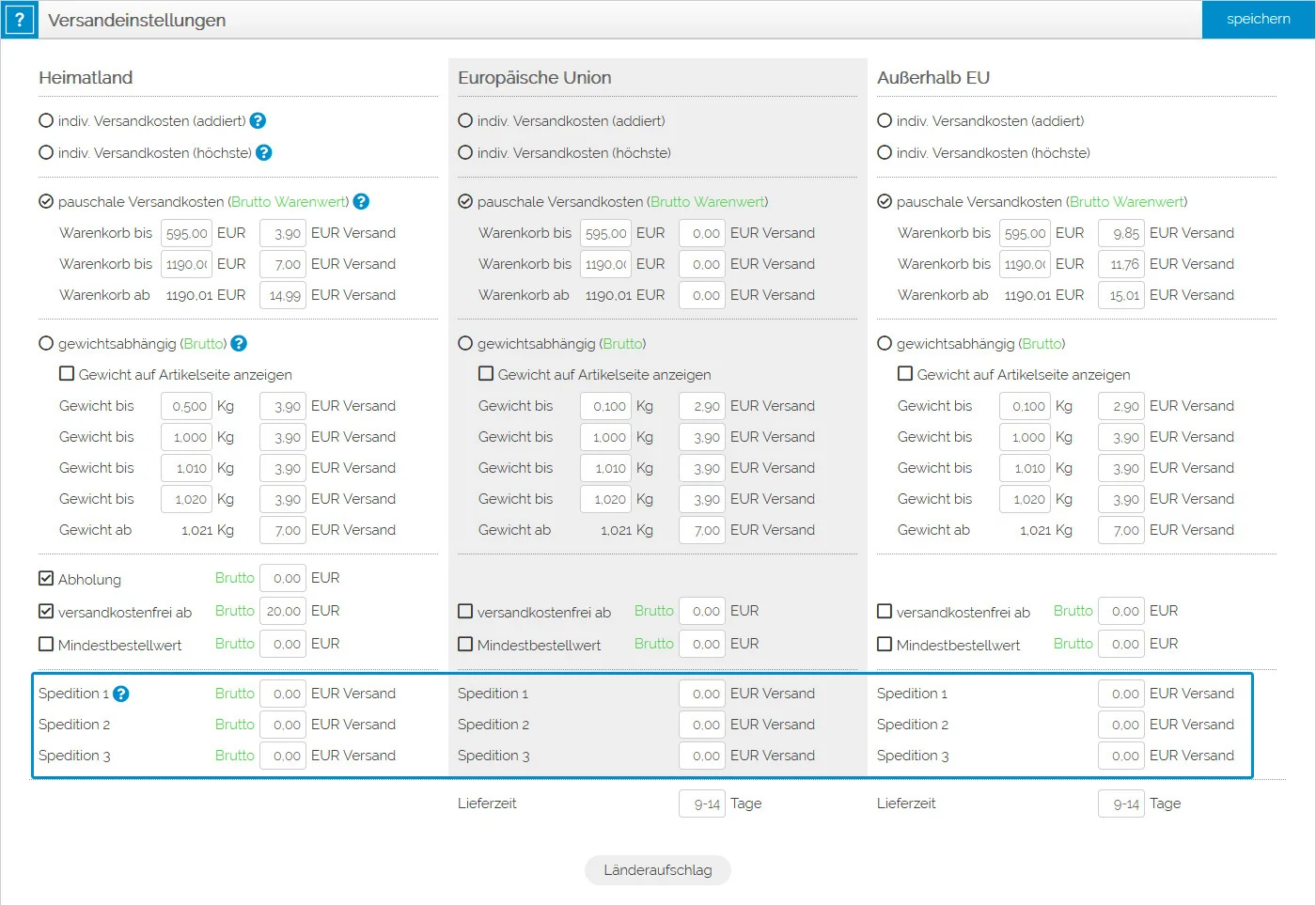This screenshot has height=905, width=1316.
Task: Edit the 14,99 shipping cost field in Heimatland
Action: (x=283, y=296)
